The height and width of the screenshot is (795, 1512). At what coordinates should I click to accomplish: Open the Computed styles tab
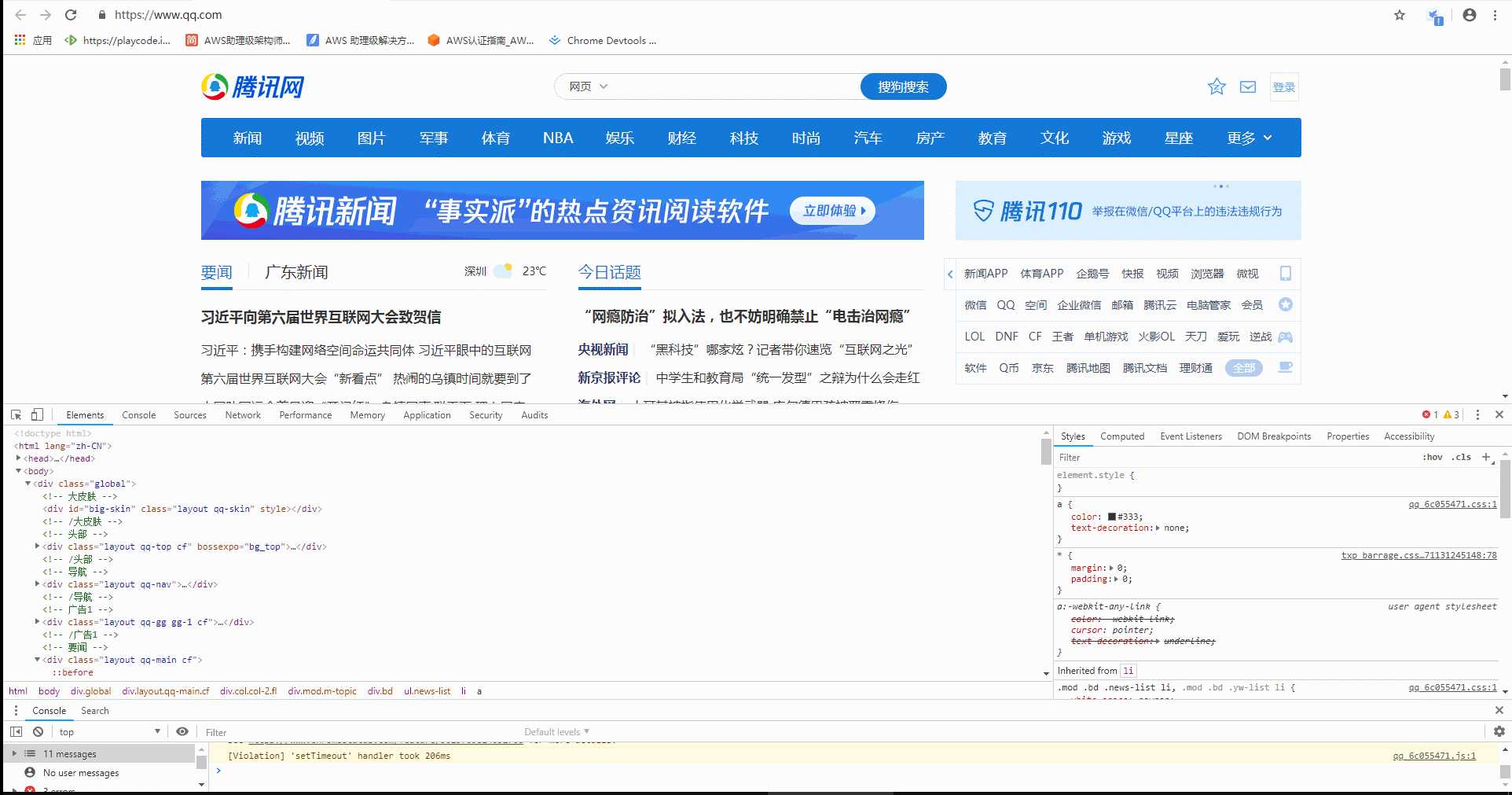click(x=1122, y=436)
